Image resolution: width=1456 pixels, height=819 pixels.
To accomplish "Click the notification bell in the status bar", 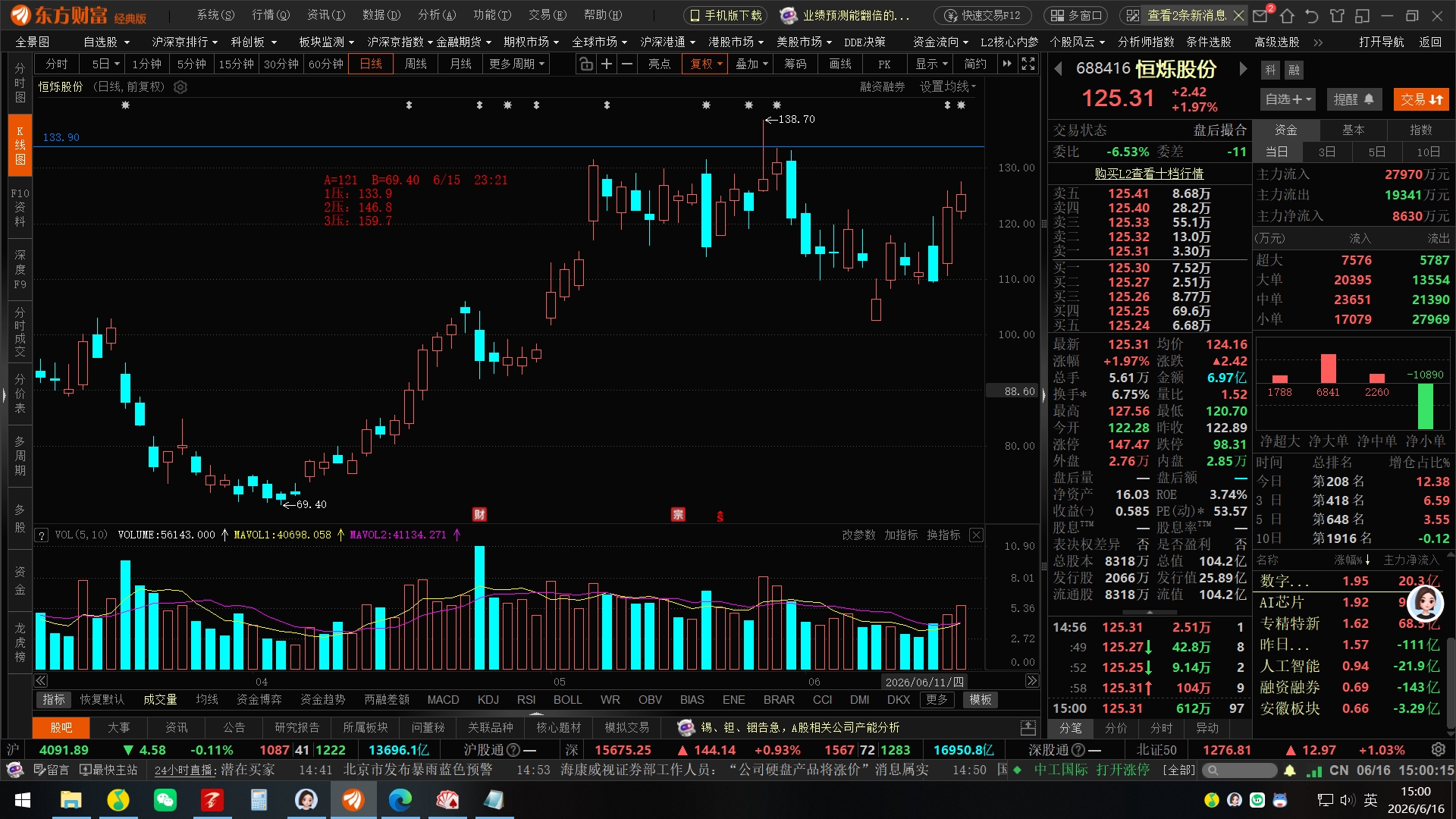I will click(1290, 770).
